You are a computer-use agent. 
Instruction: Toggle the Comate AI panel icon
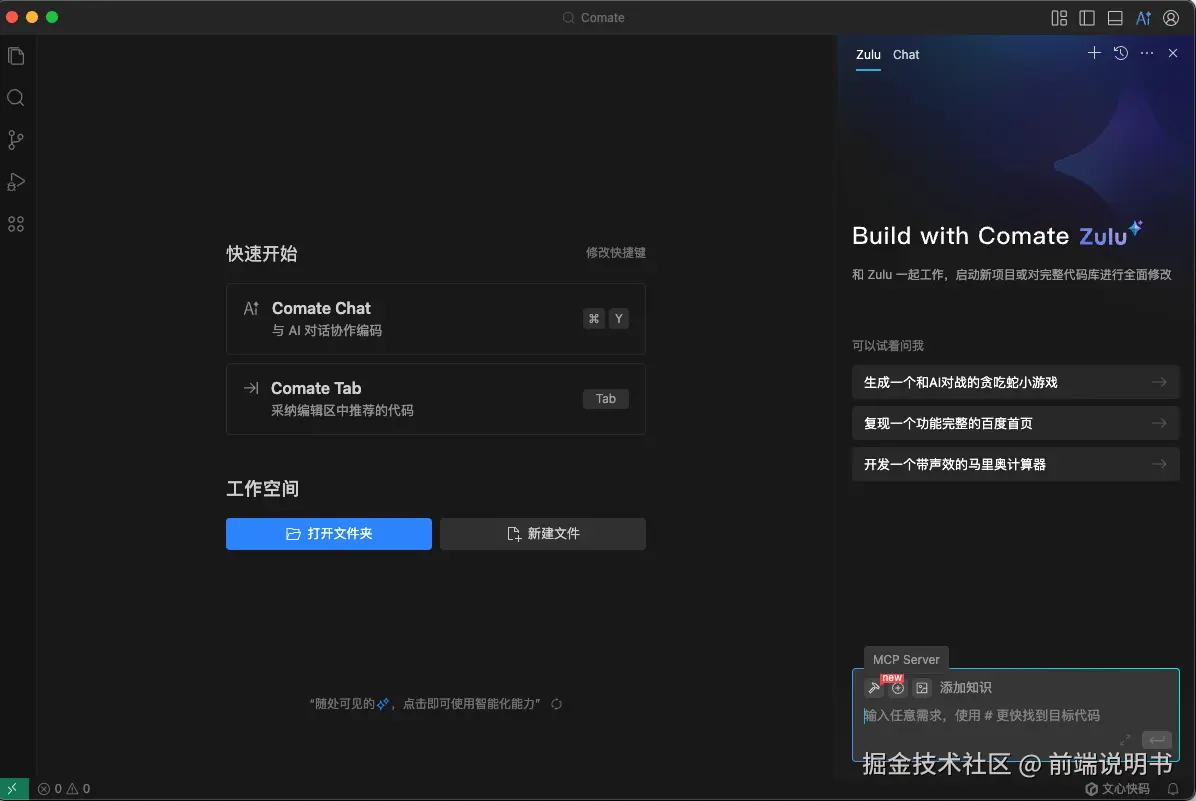point(1143,18)
